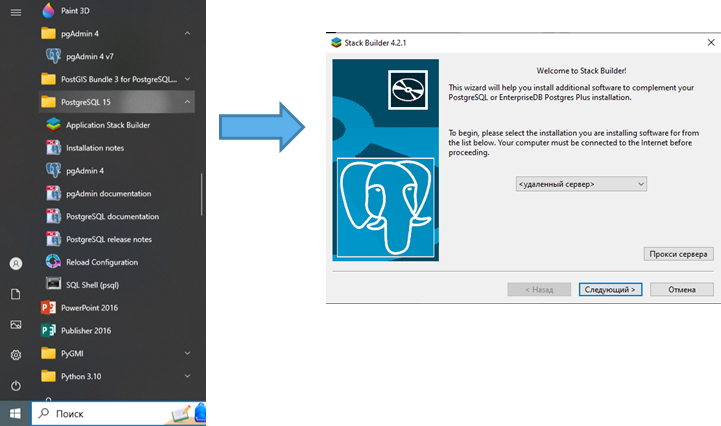Click the Stack Builder title bar icon

[x=336, y=42]
